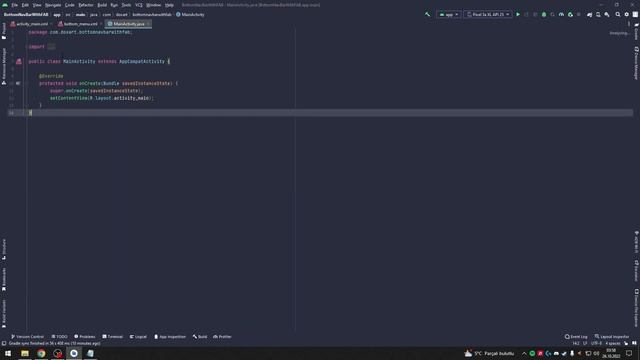Viewport: 640px width, 360px height.
Task: Open Version Control tool window
Action: click(x=27, y=337)
